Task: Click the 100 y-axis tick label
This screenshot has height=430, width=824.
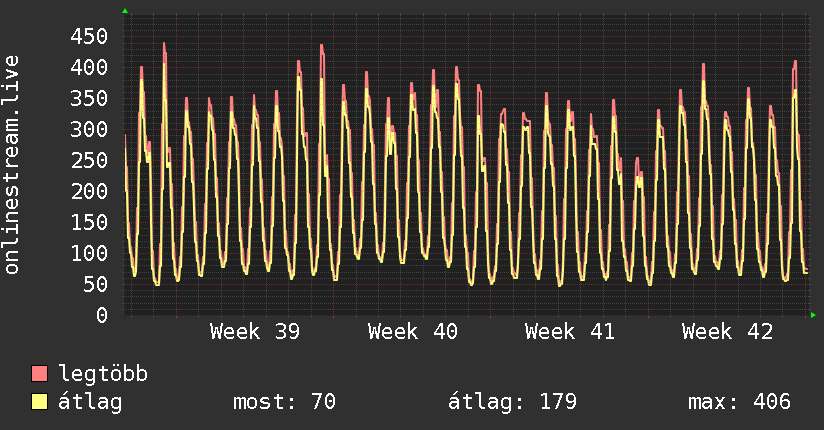Action: click(89, 253)
